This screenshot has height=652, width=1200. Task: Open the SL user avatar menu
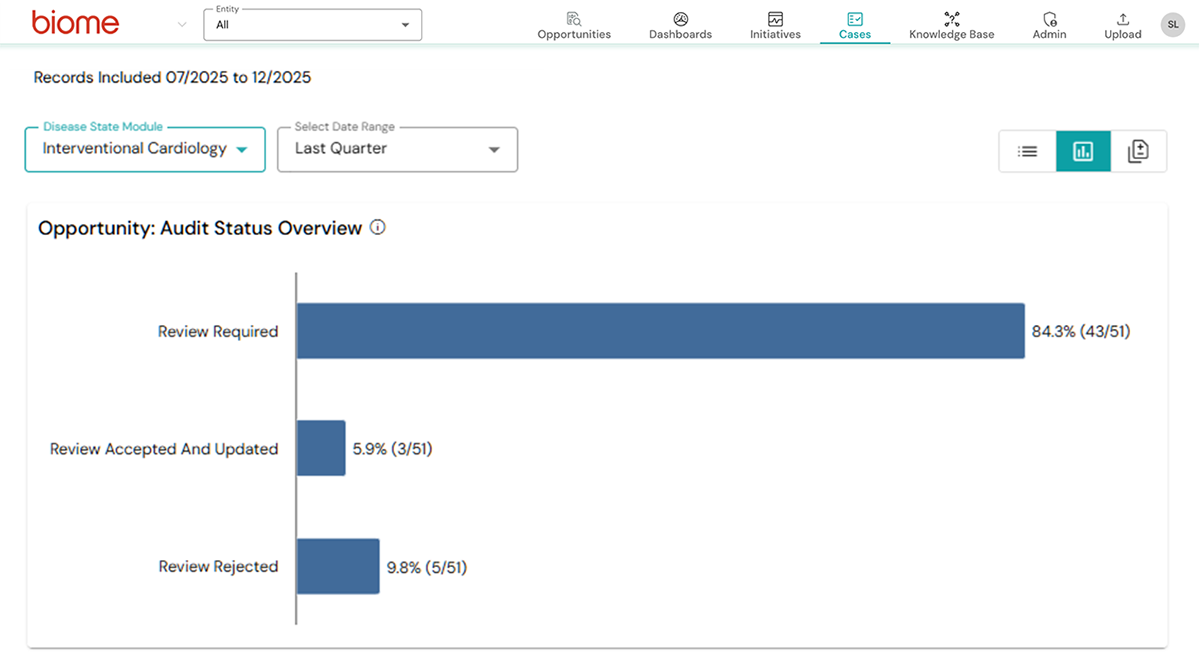click(x=1172, y=24)
